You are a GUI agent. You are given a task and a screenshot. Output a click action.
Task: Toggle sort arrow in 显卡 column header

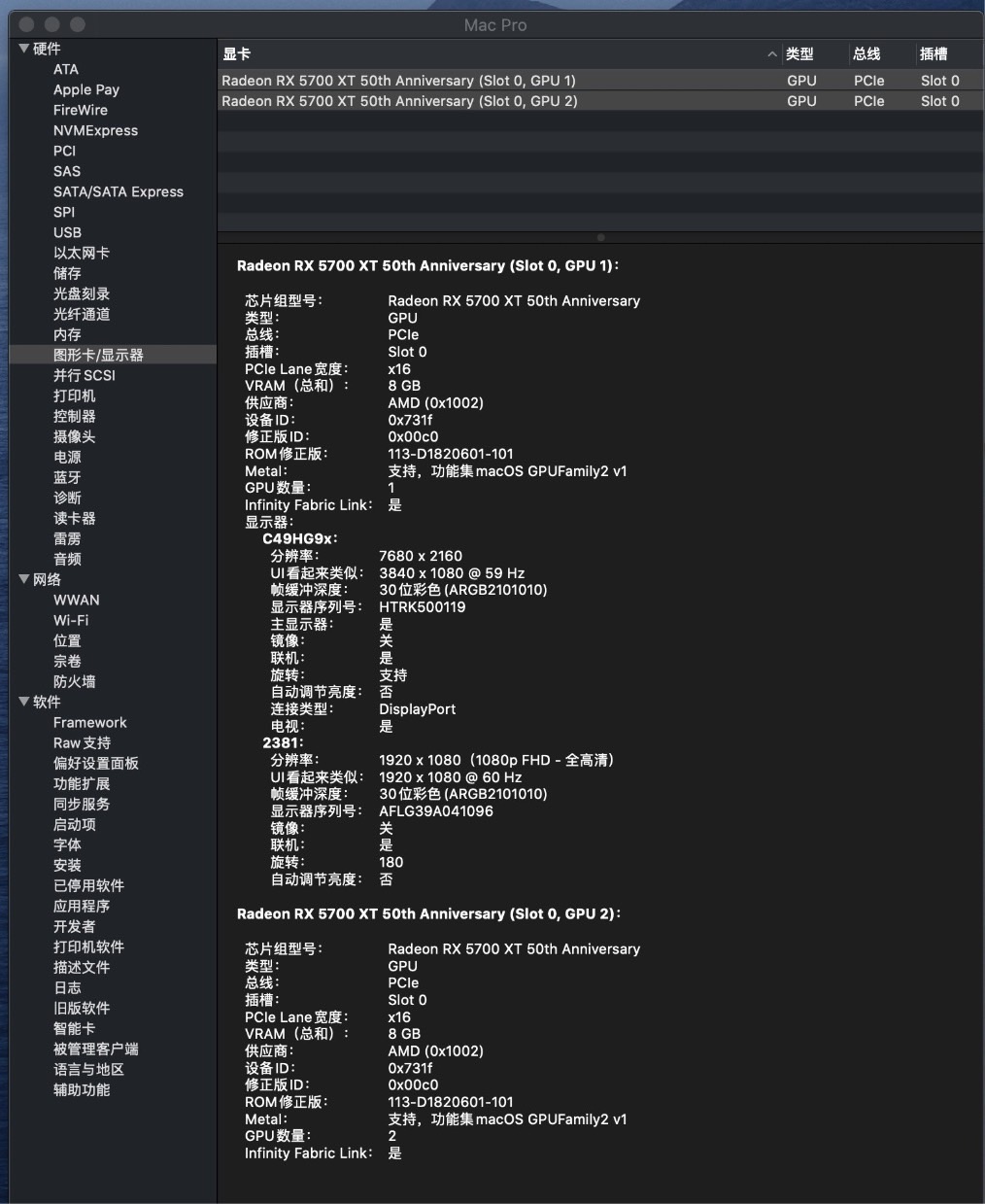(772, 54)
